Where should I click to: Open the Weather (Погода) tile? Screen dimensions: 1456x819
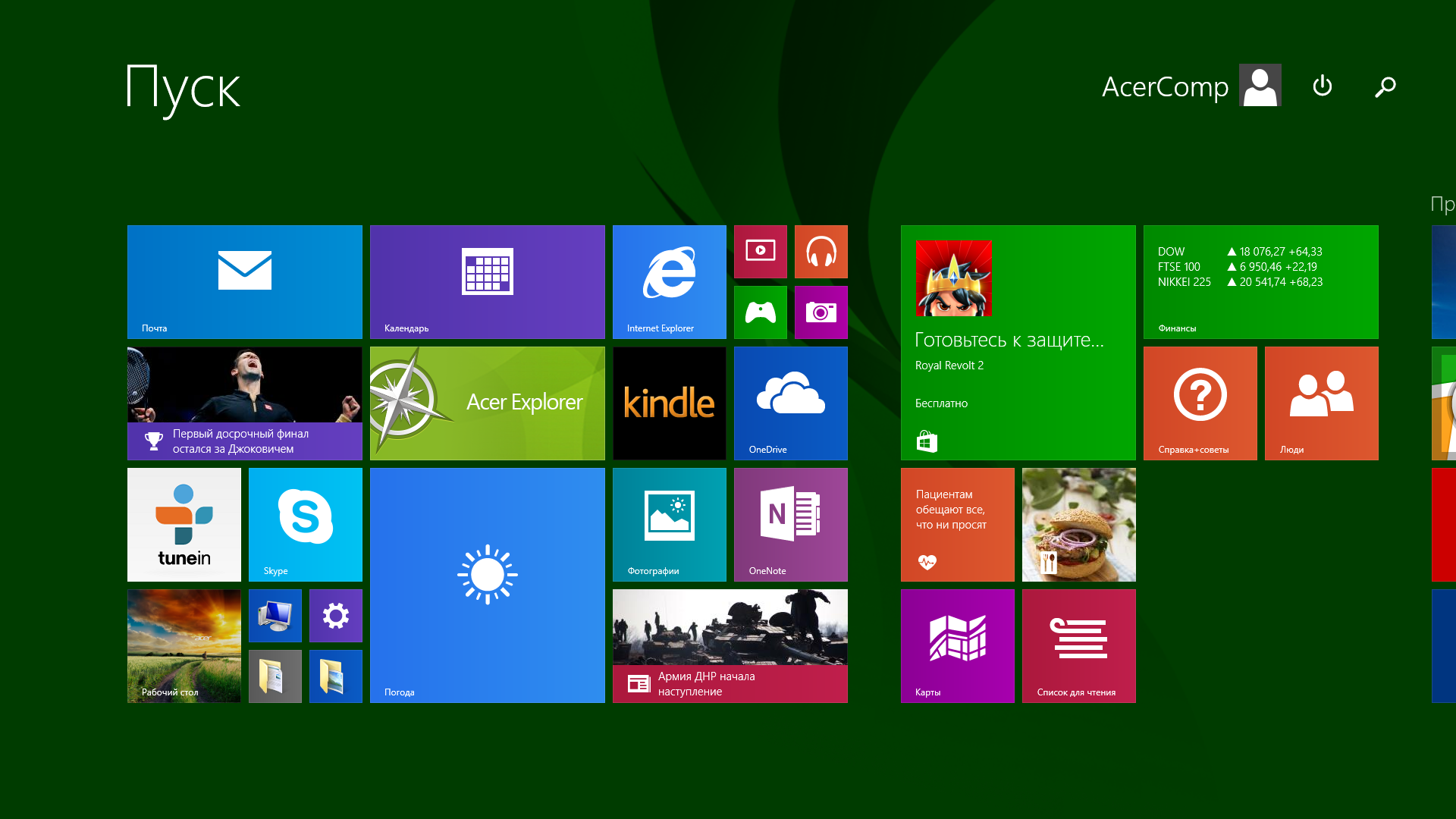487,585
